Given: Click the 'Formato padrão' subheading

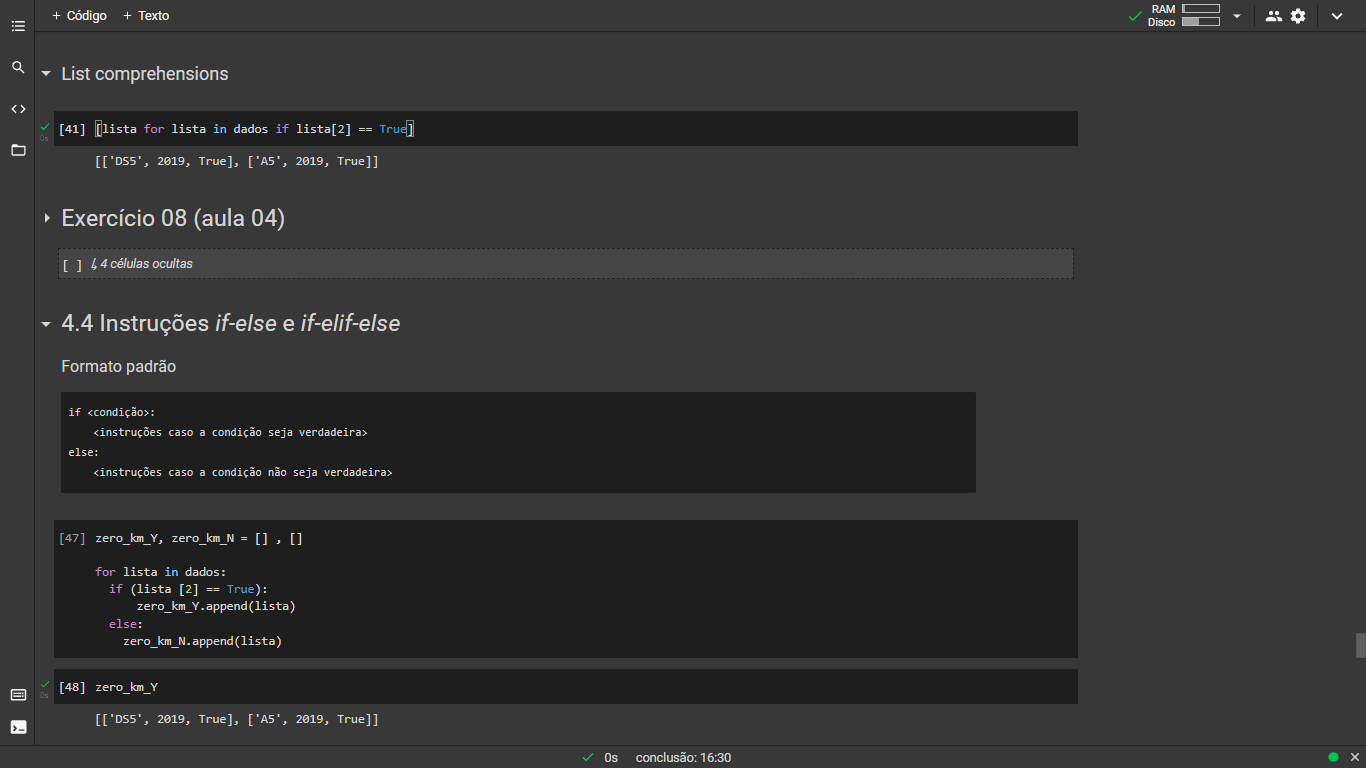Looking at the screenshot, I should [x=119, y=367].
